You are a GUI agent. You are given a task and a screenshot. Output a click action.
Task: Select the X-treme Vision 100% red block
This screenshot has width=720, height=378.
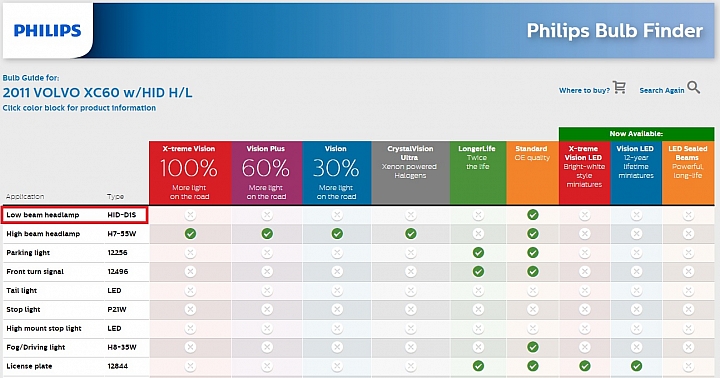click(190, 173)
